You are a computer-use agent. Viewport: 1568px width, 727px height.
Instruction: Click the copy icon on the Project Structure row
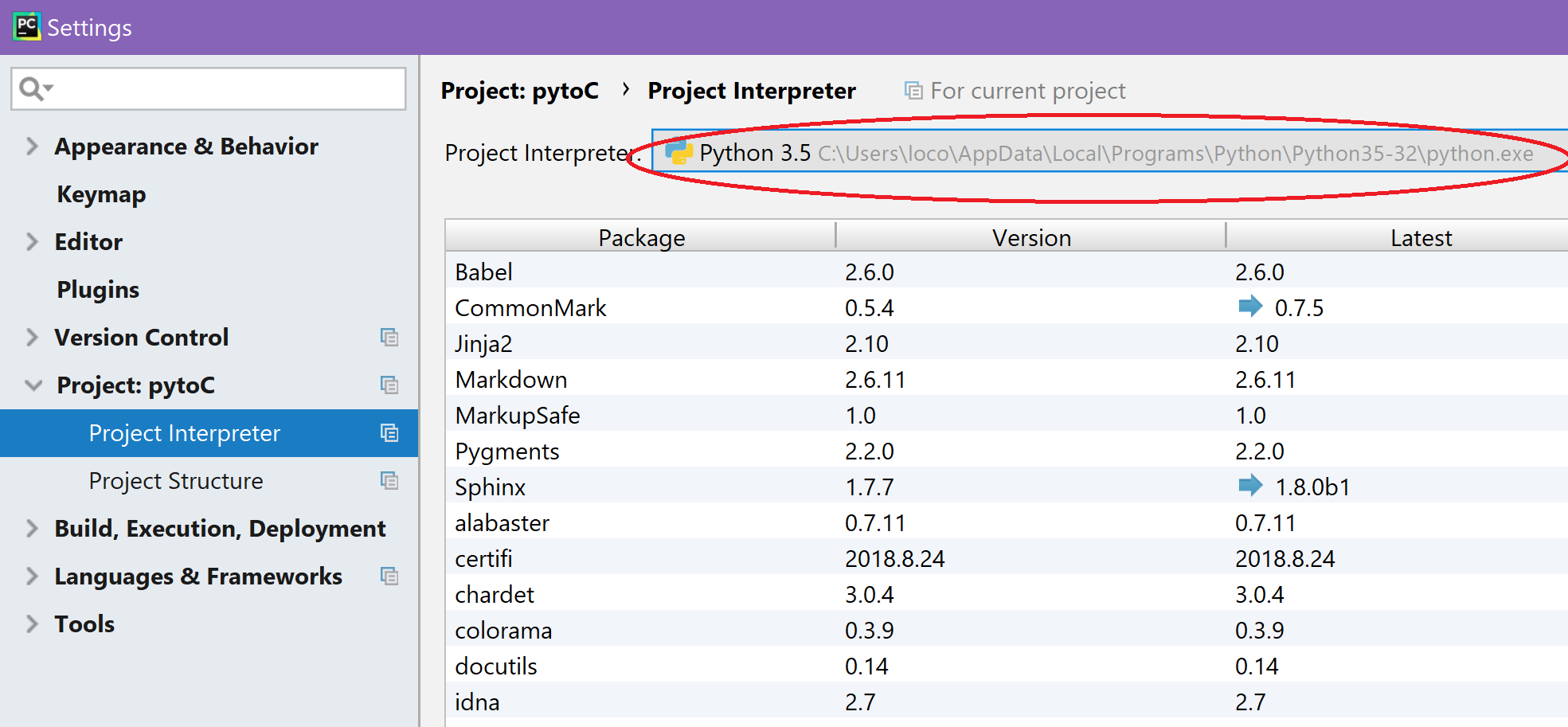tap(389, 481)
